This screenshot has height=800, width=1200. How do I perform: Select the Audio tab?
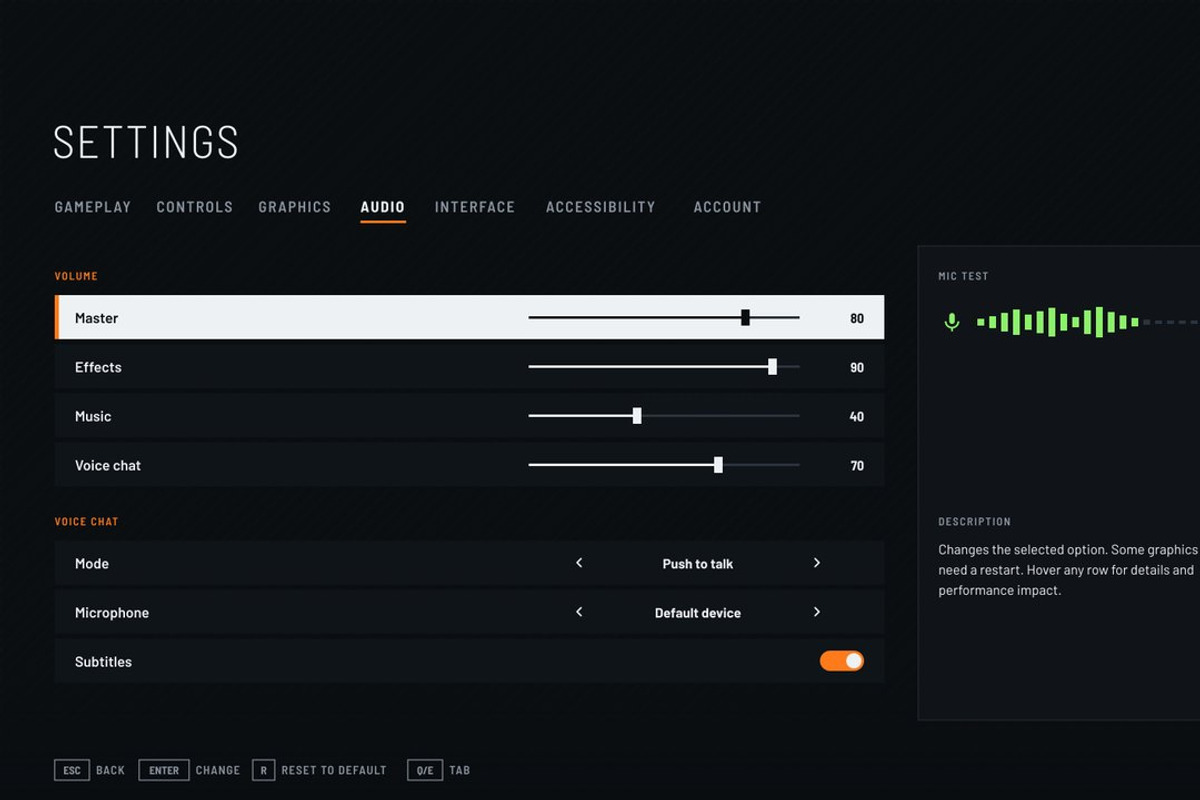(x=383, y=207)
